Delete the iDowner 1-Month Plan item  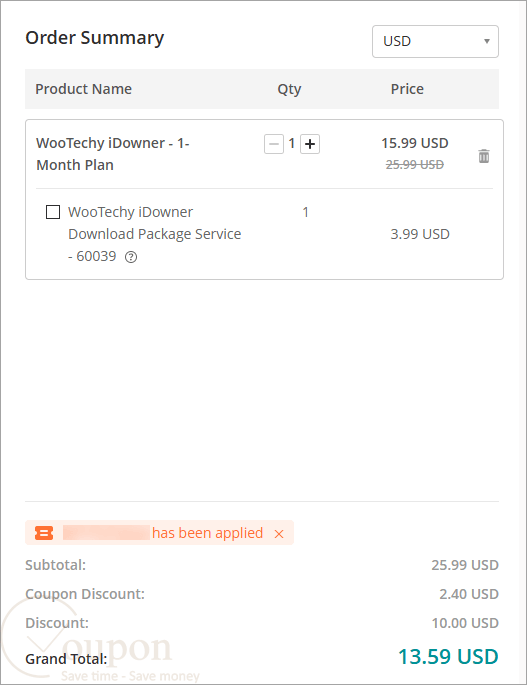[x=484, y=156]
